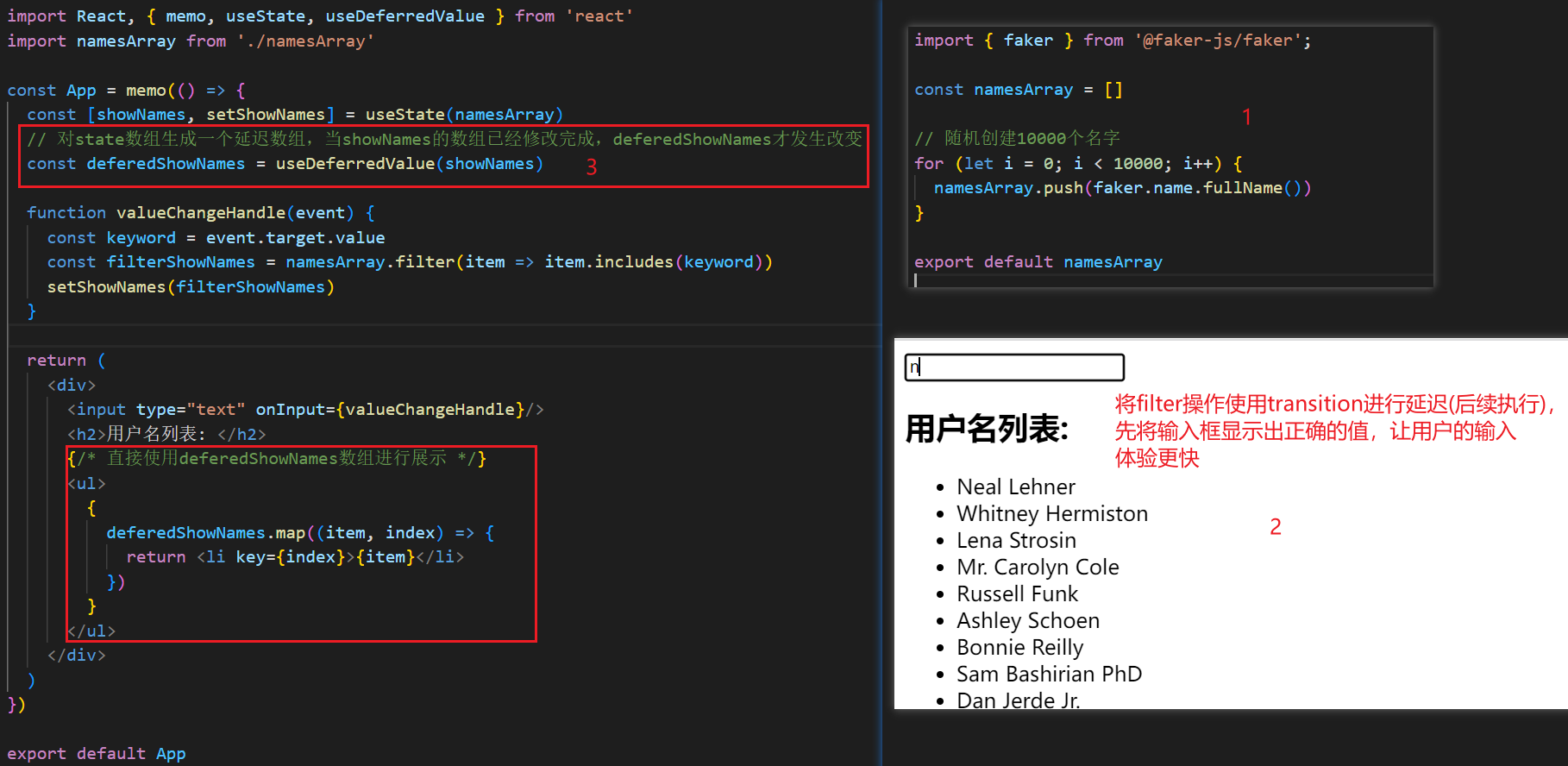The height and width of the screenshot is (766, 1568).
Task: Click the <h2>用户名列表：</h2> JSX line
Action: [166, 434]
